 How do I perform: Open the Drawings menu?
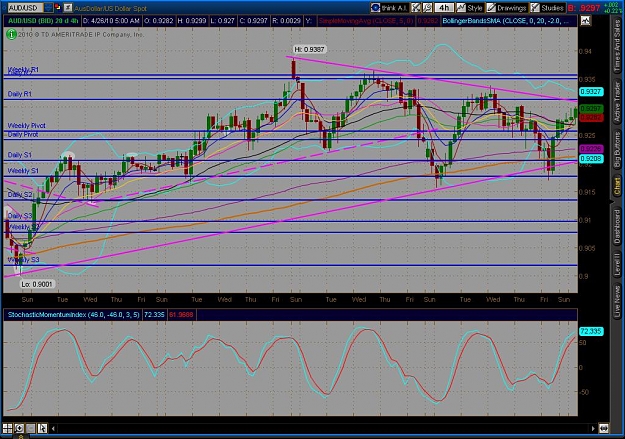[x=507, y=8]
